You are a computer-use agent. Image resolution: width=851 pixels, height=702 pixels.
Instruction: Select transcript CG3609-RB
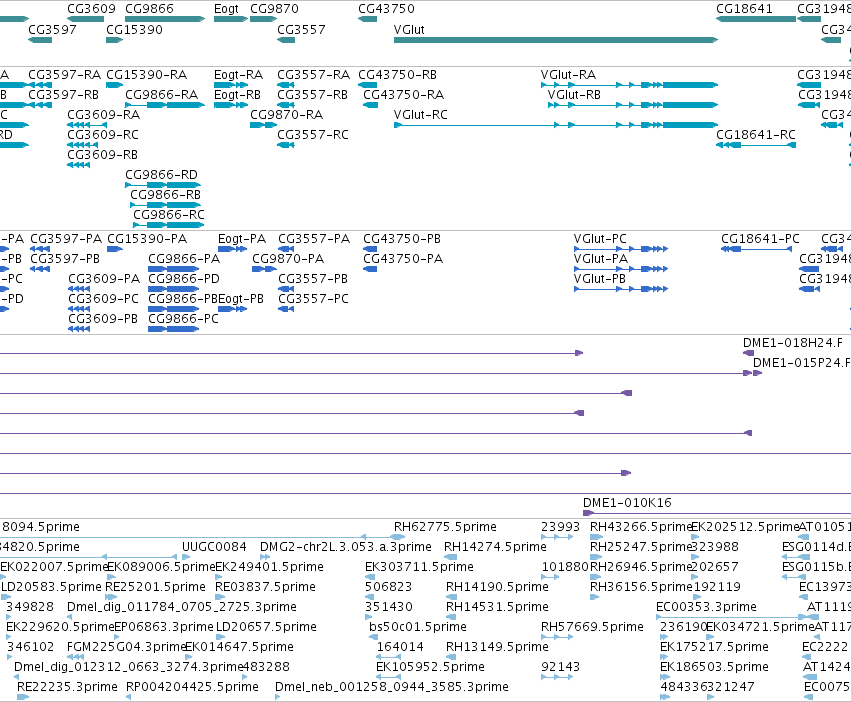(78, 165)
